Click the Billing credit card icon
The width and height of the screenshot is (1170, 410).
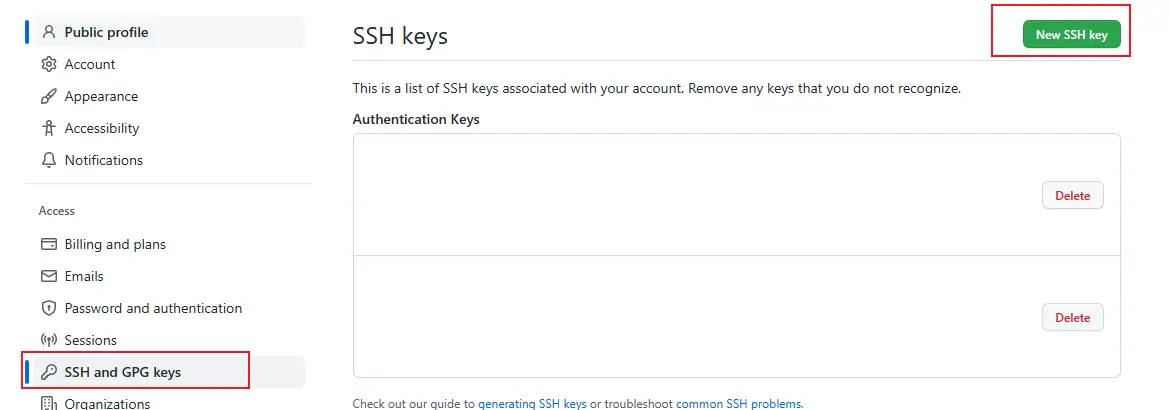(x=49, y=244)
